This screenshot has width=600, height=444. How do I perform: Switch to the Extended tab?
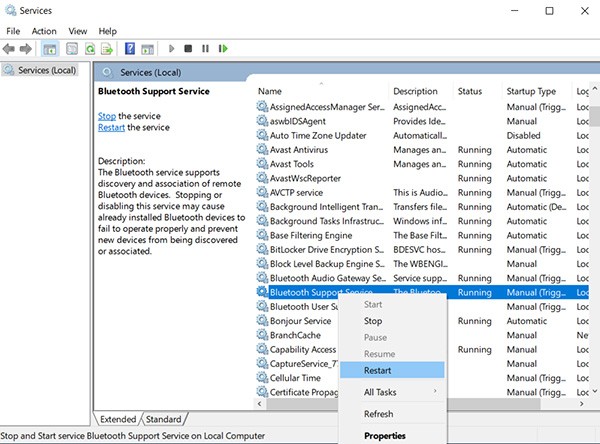click(x=118, y=419)
